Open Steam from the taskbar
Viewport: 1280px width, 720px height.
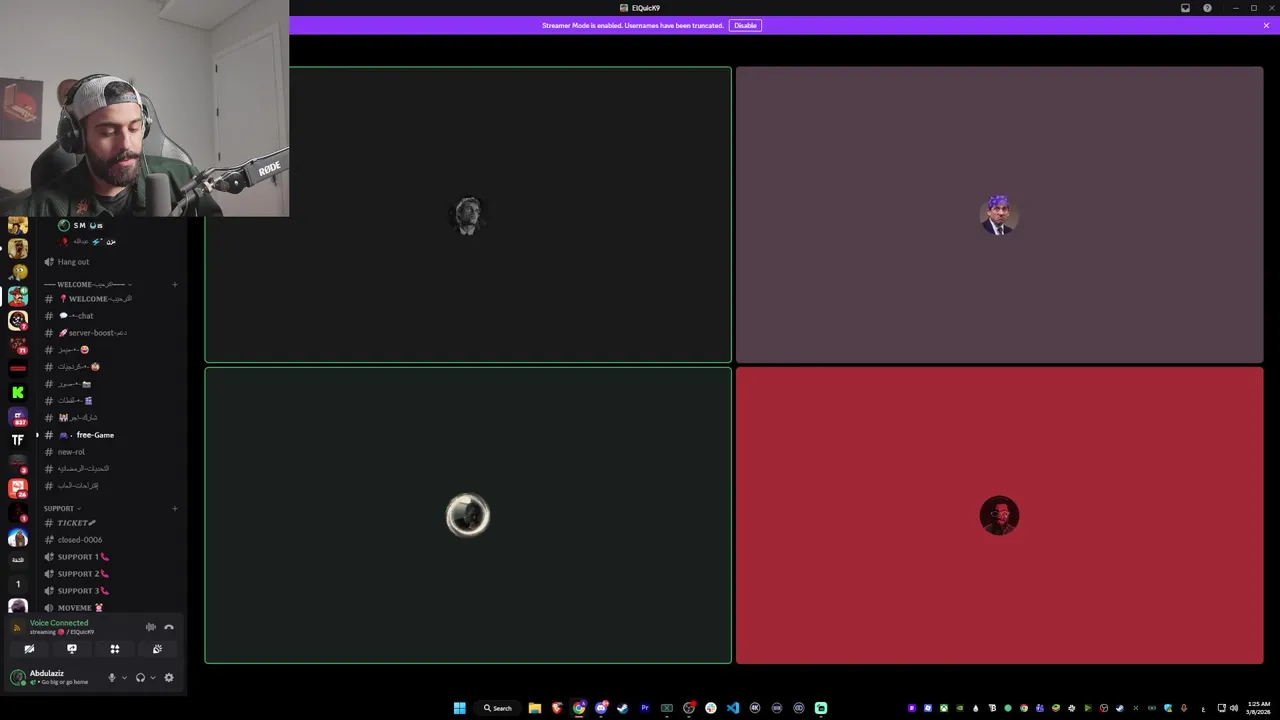(623, 708)
